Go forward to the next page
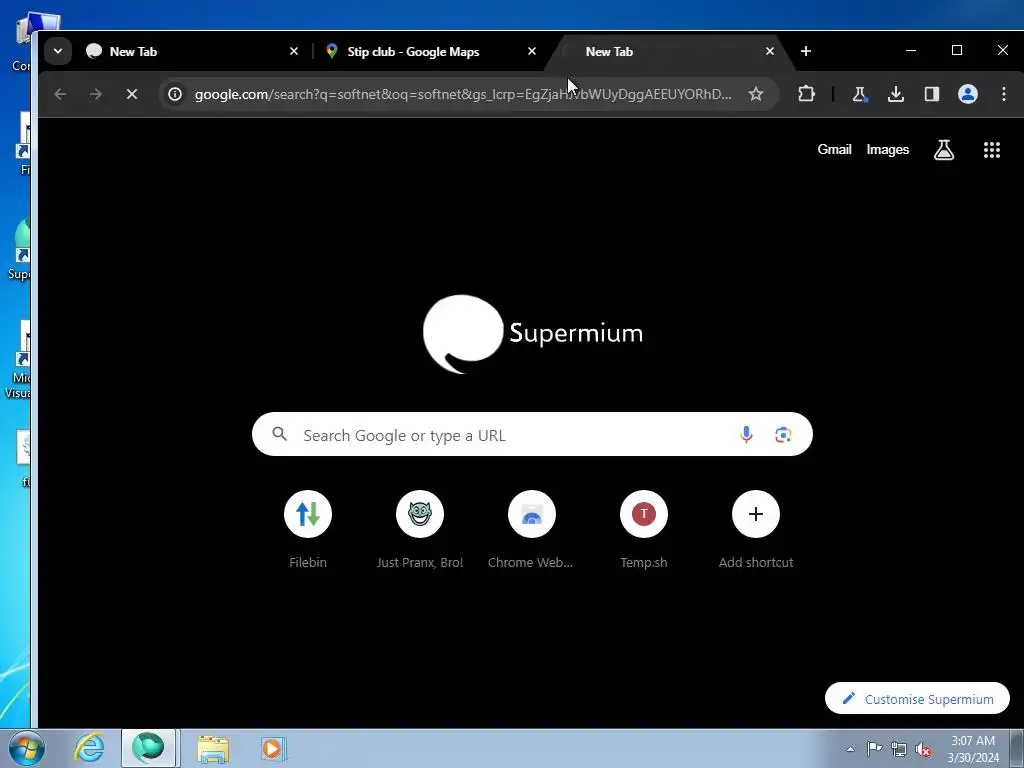The width and height of the screenshot is (1024, 768). 95,94
